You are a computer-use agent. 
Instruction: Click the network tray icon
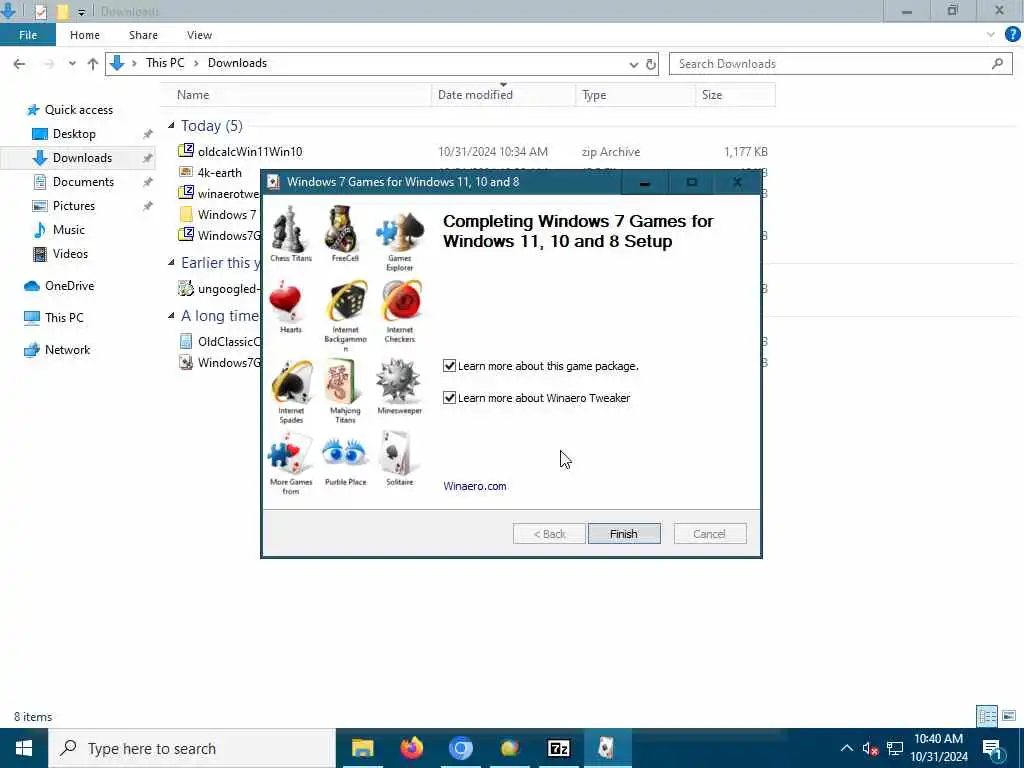click(x=895, y=749)
